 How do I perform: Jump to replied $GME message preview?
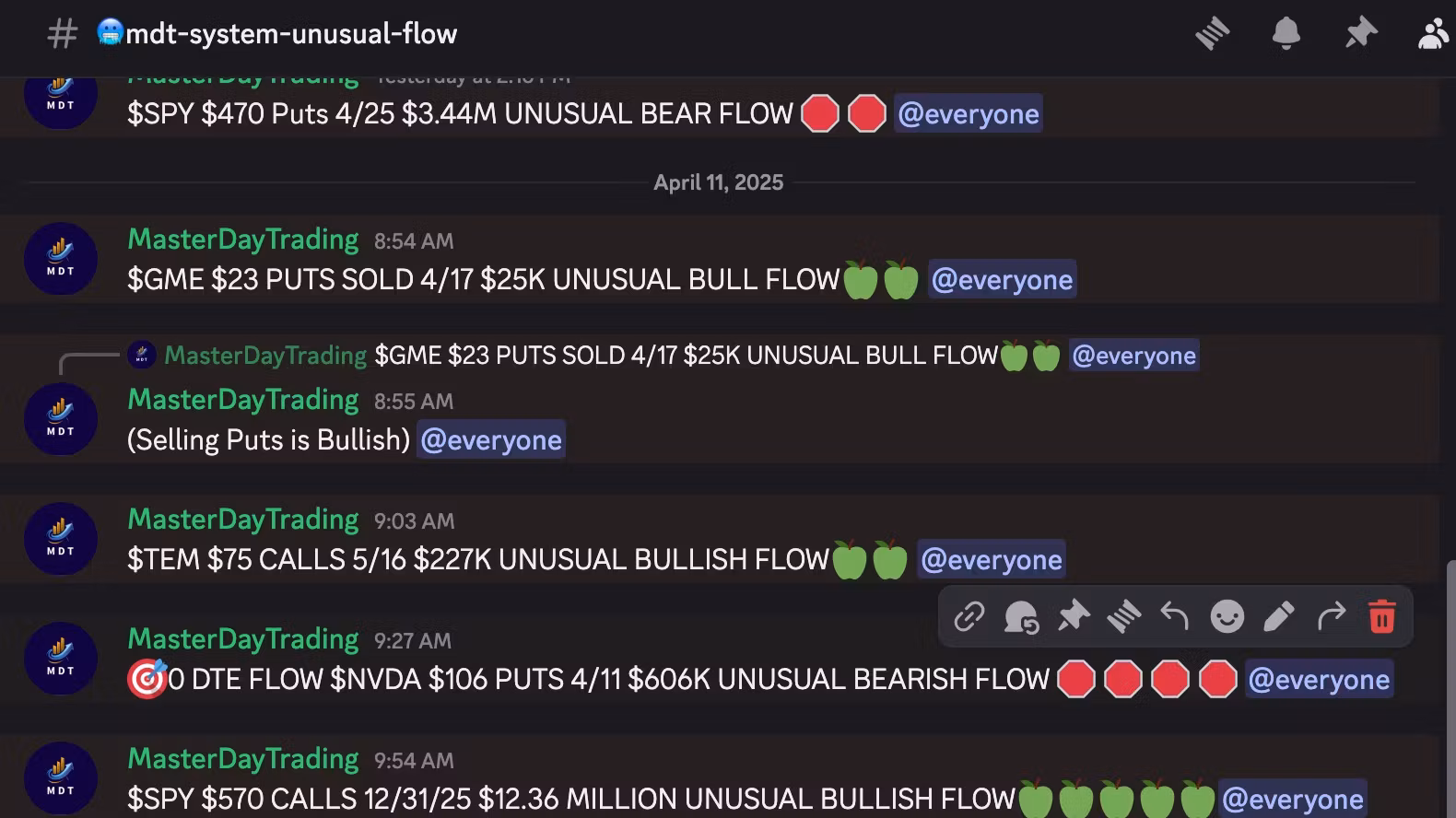tap(686, 356)
